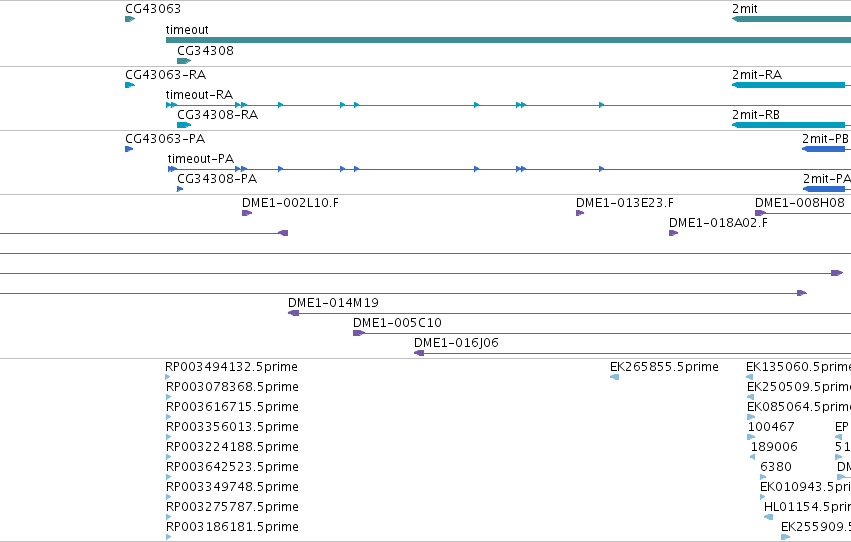Select the DME1-016J06 clone arrow
851x542 pixels.
click(x=419, y=353)
